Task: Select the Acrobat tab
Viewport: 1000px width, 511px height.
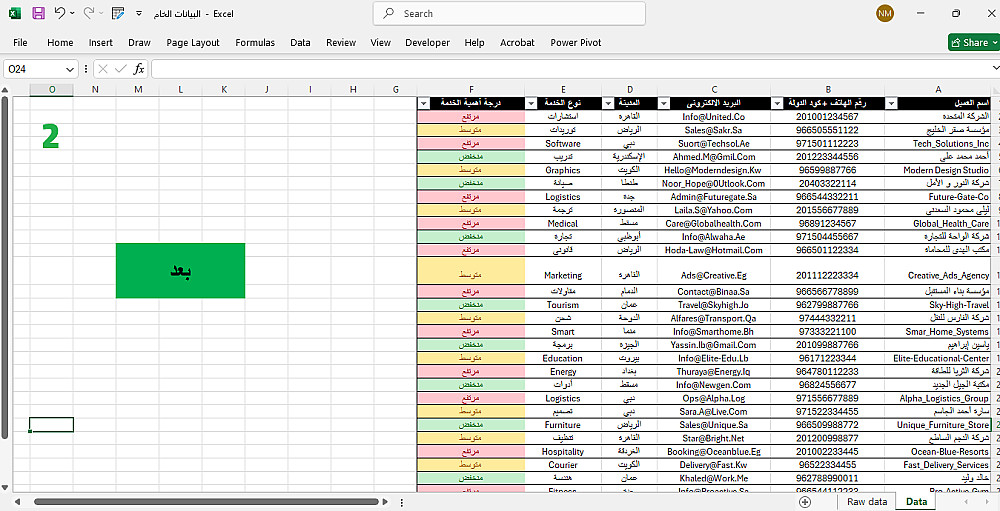Action: (517, 43)
